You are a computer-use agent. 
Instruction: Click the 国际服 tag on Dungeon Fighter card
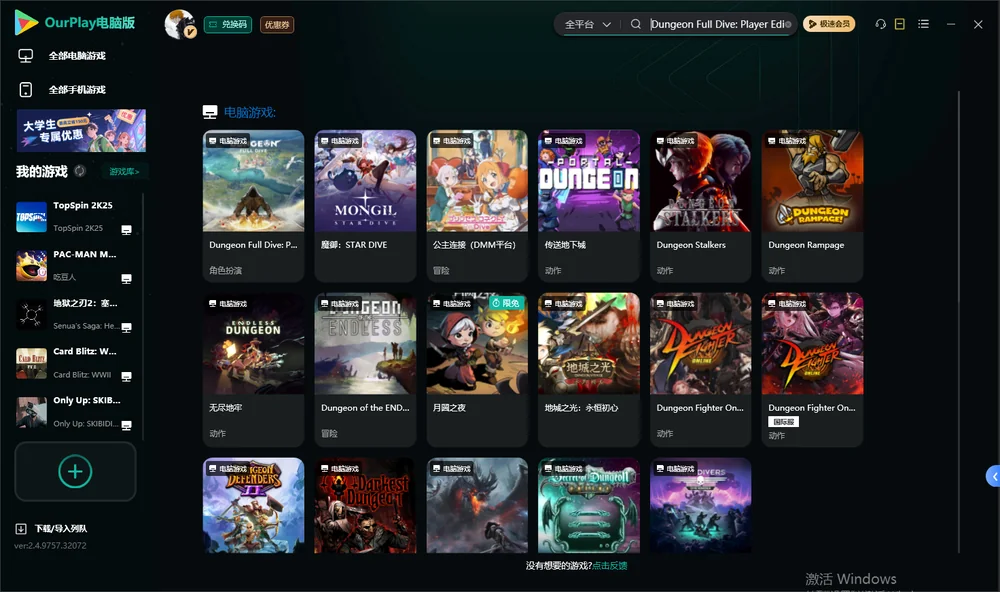tap(783, 422)
